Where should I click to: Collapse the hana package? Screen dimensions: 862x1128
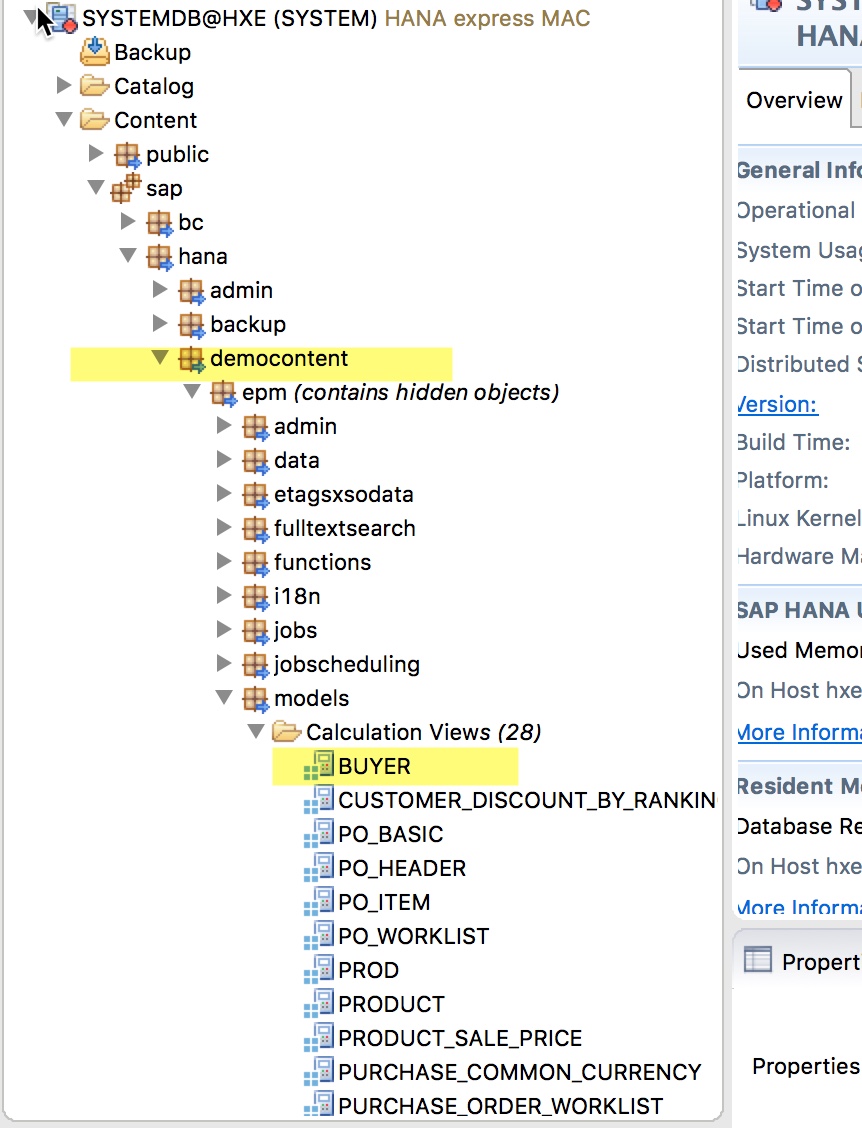(x=128, y=255)
